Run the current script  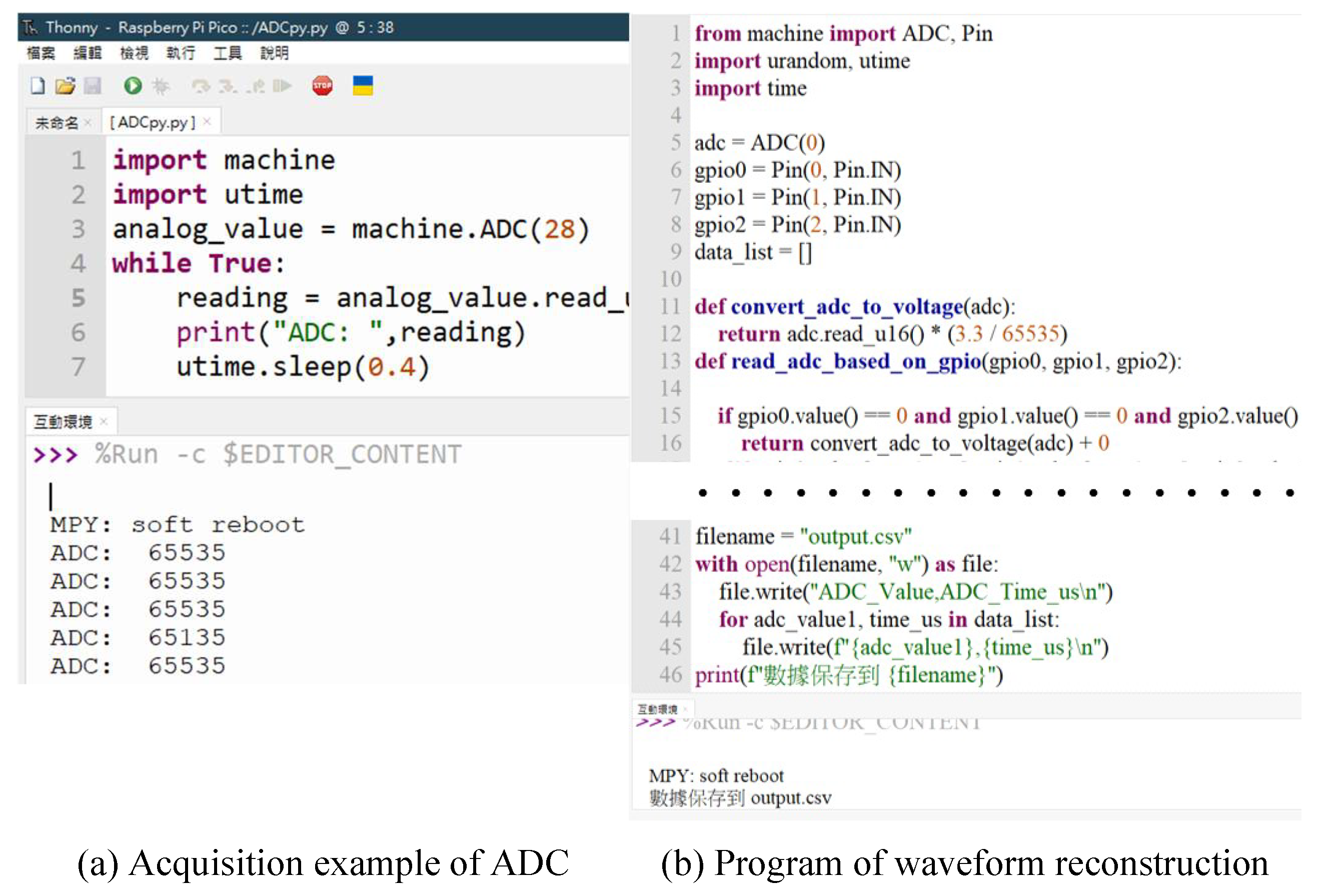[134, 86]
